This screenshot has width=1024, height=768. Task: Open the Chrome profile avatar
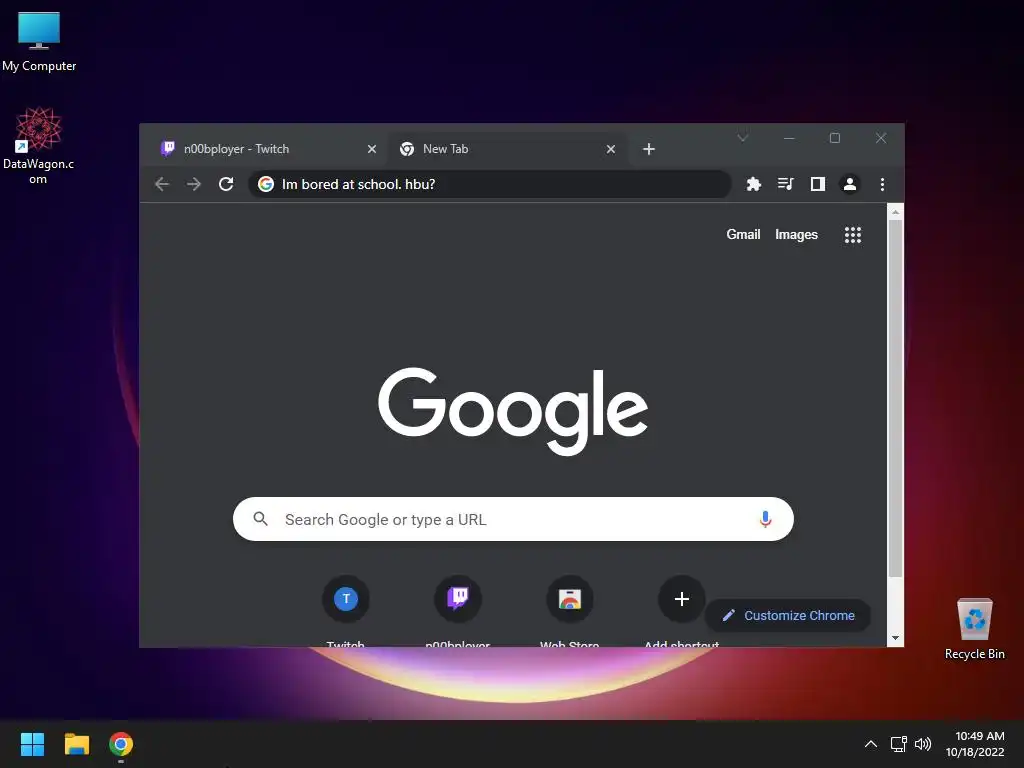pyautogui.click(x=850, y=184)
